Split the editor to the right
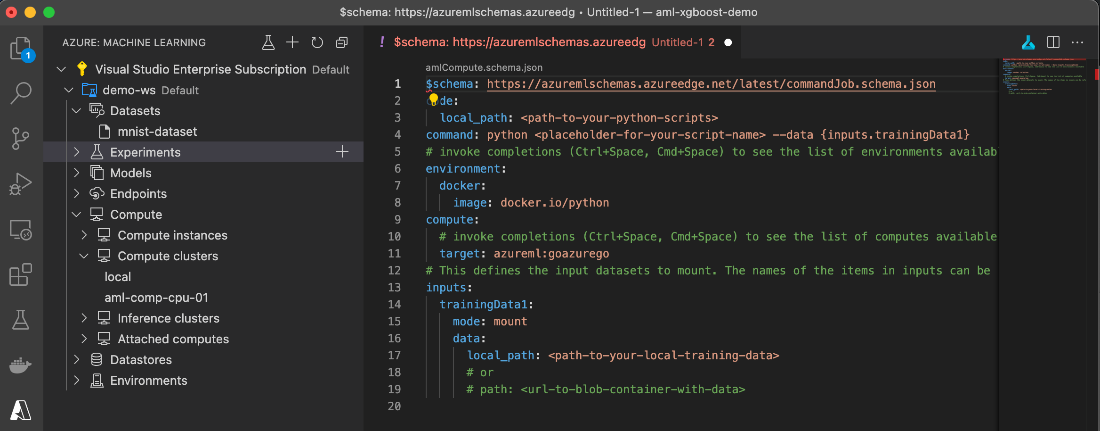 (x=1053, y=42)
